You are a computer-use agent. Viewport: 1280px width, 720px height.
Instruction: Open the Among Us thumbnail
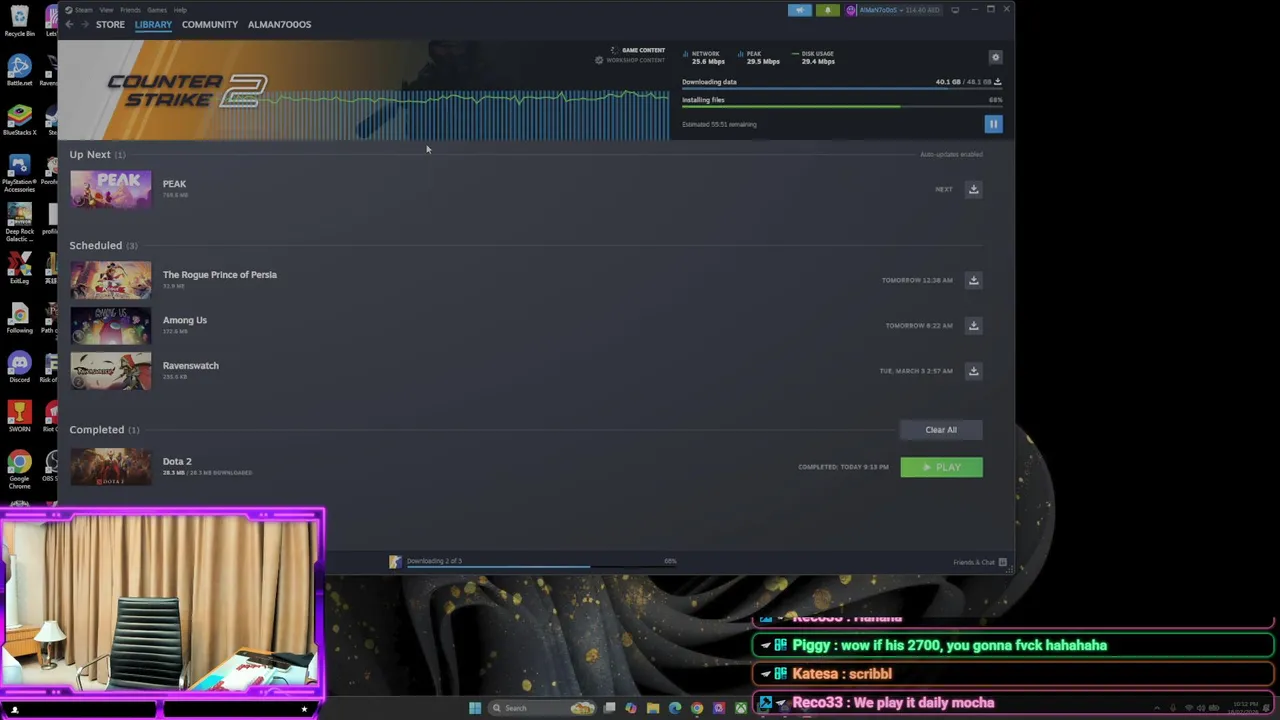click(111, 326)
